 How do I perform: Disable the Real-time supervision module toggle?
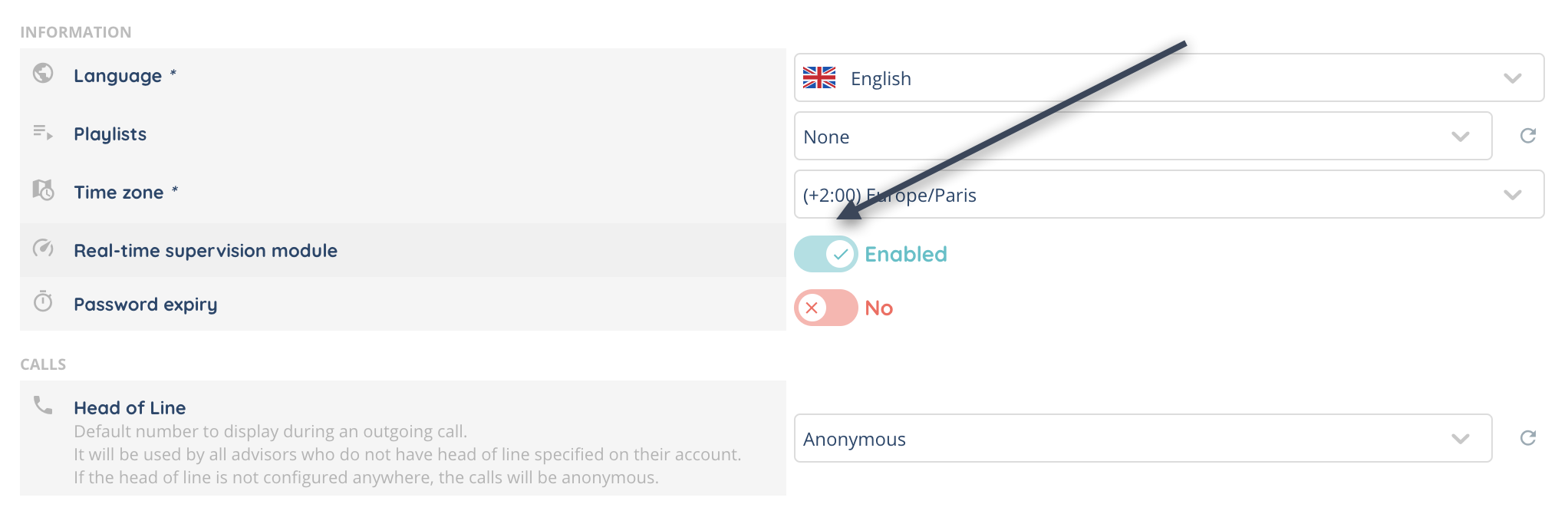click(x=825, y=254)
